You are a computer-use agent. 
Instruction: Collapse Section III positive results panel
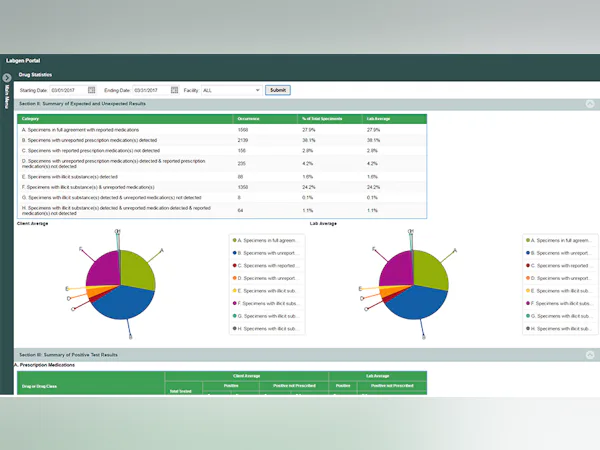(590, 355)
